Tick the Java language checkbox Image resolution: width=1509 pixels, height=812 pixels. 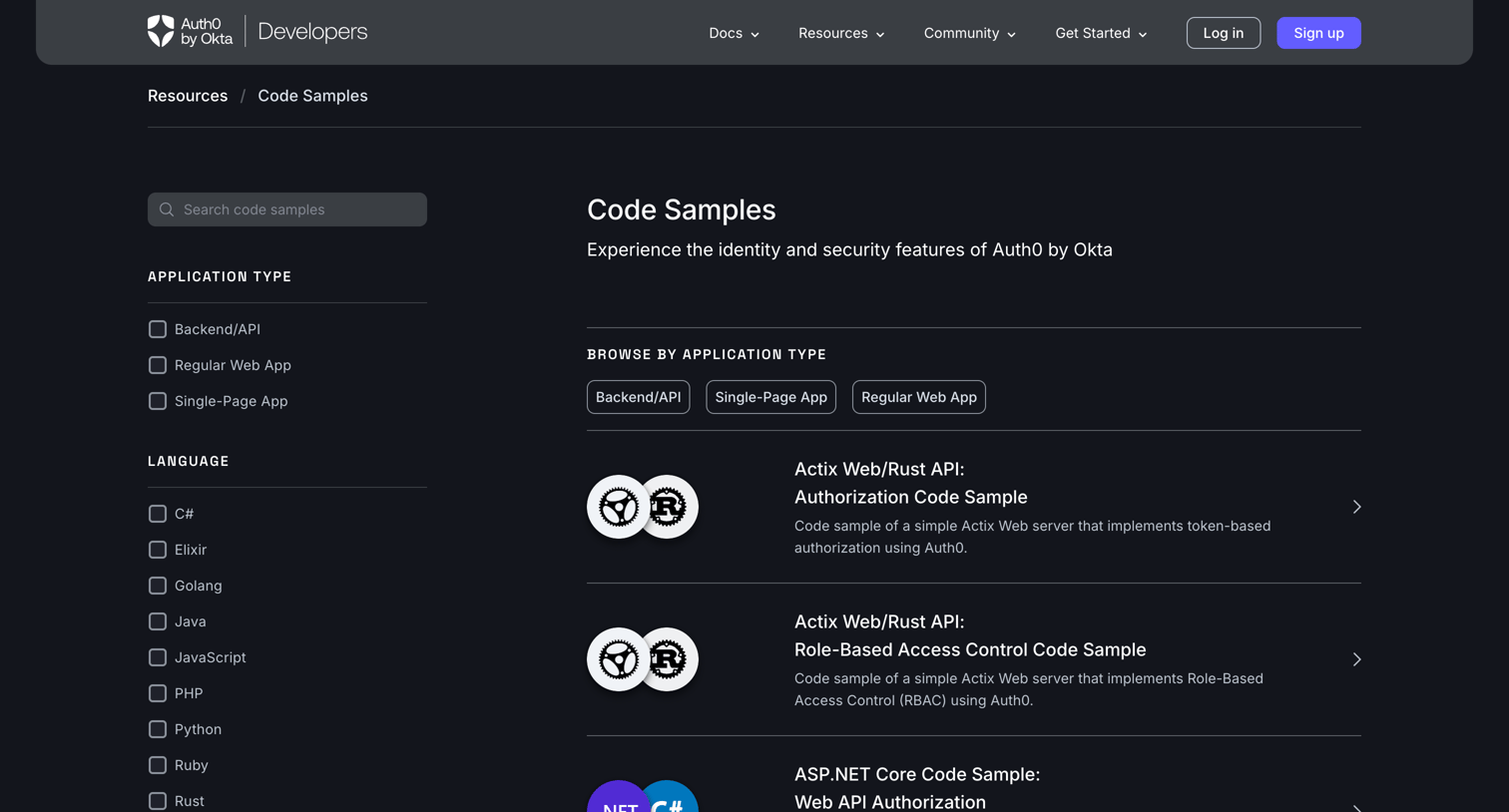(x=158, y=621)
